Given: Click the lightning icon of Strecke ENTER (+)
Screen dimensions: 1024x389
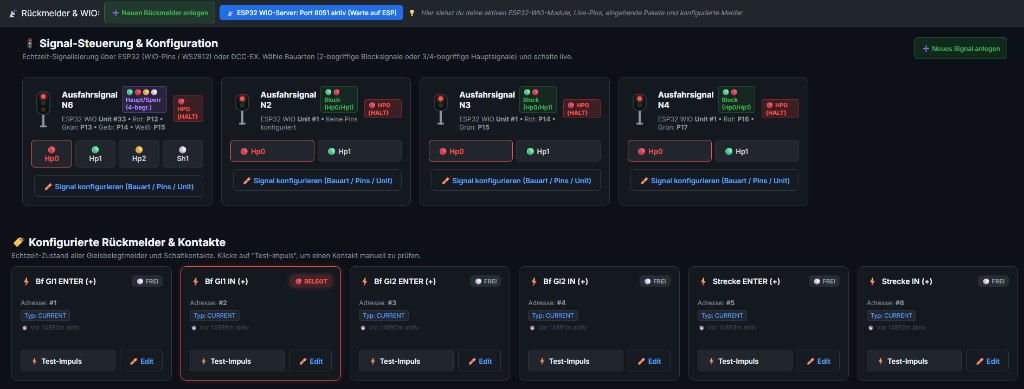Looking at the screenshot, I should click(703, 281).
